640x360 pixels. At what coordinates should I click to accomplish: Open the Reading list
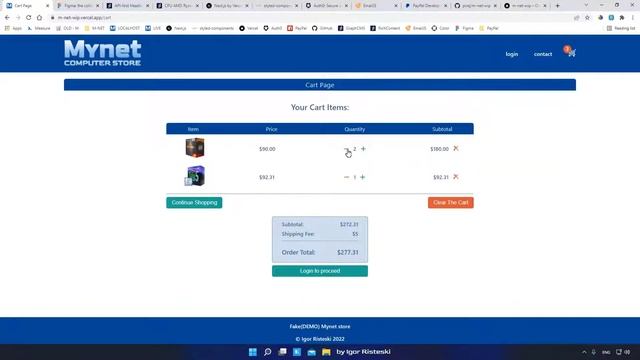point(621,28)
